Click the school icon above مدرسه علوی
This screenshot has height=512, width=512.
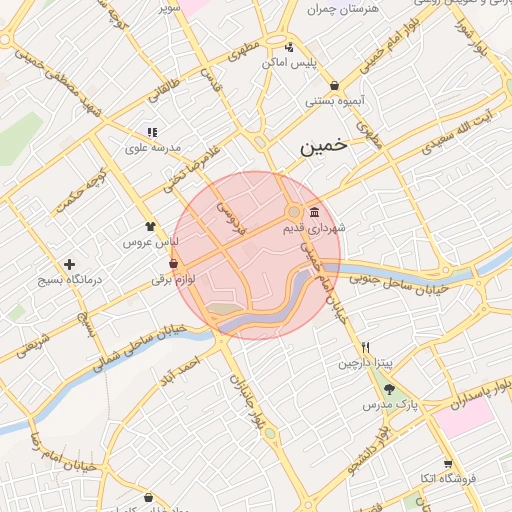coord(153,132)
